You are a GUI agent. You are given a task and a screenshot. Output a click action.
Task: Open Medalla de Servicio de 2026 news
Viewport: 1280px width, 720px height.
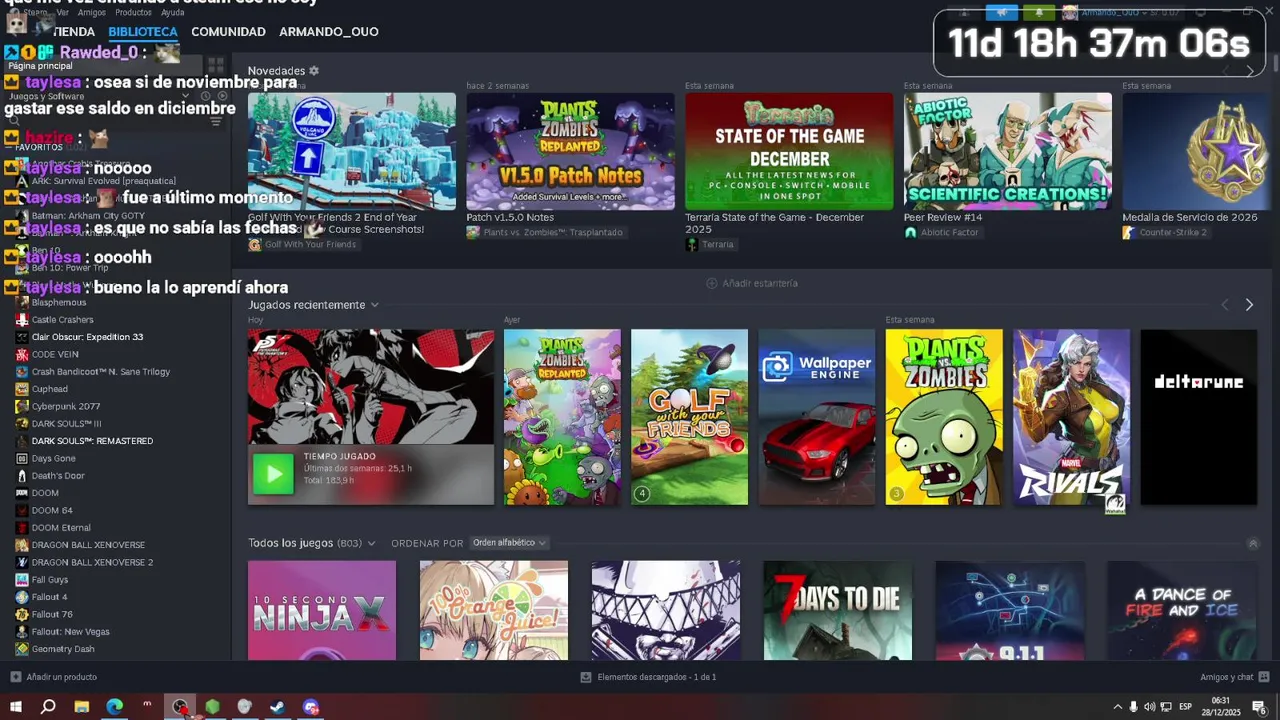1190,217
